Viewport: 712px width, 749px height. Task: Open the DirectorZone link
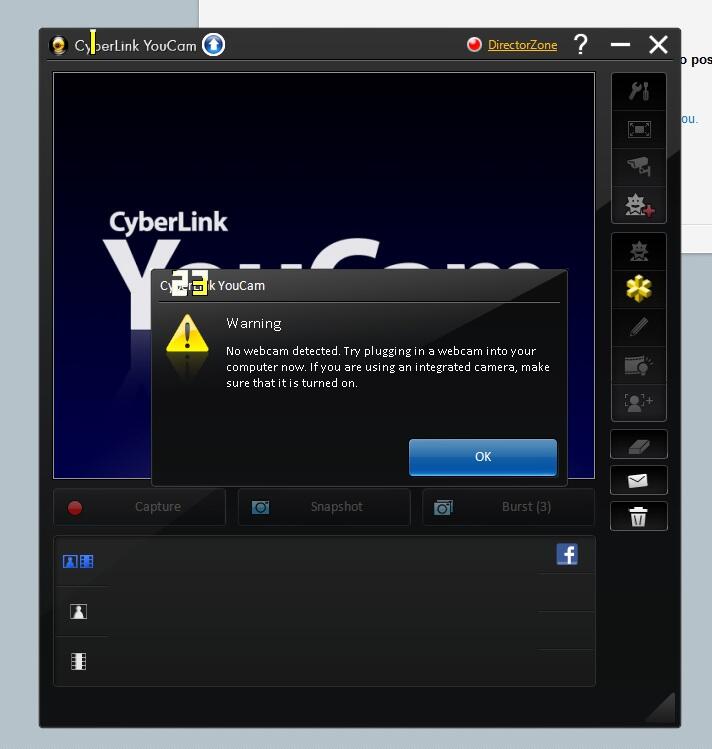tap(522, 45)
